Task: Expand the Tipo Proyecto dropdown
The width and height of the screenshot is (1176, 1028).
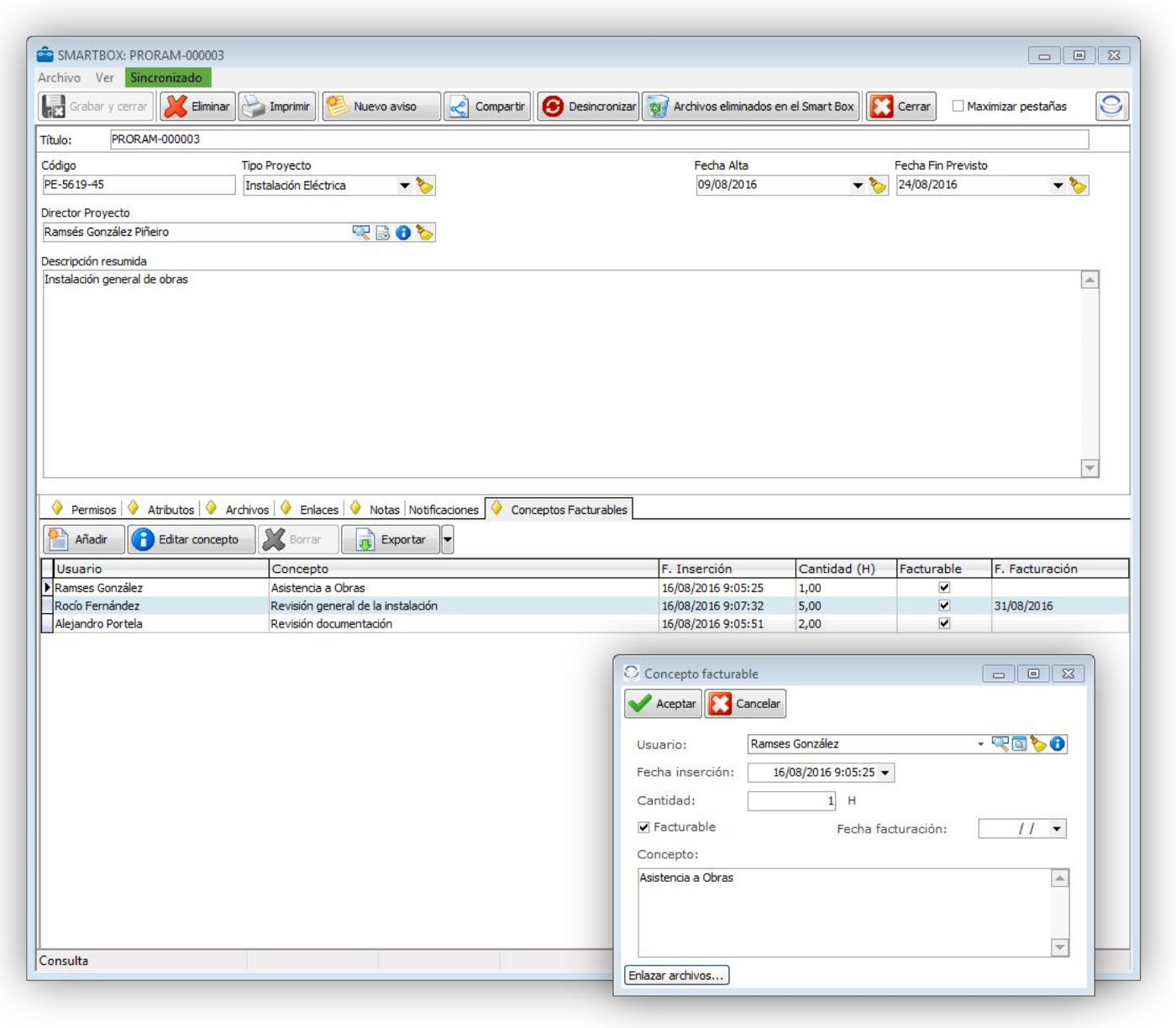Action: (405, 186)
